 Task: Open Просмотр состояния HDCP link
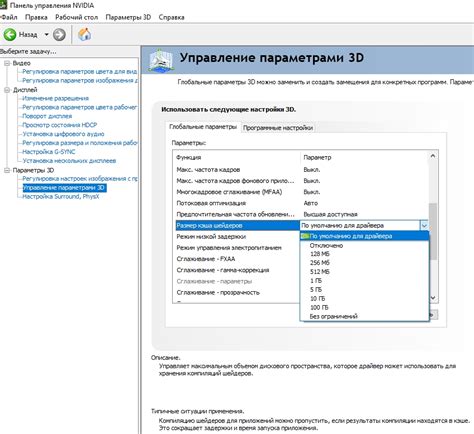pyautogui.click(x=60, y=125)
